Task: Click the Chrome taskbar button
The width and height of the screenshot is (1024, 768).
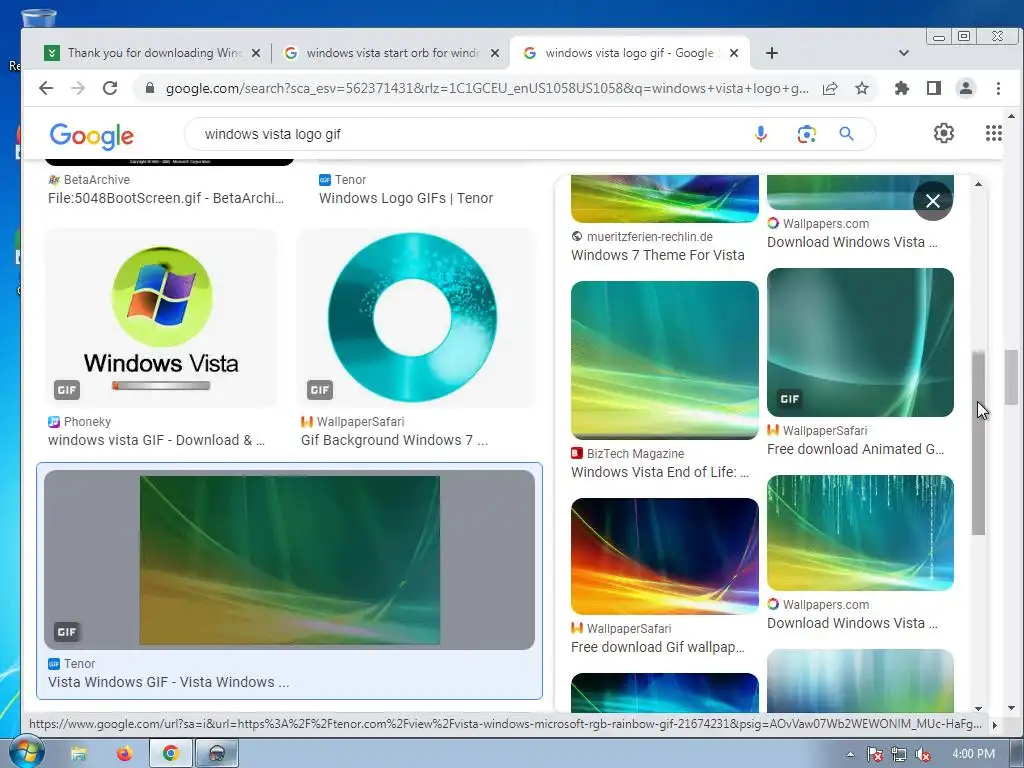Action: coord(171,754)
